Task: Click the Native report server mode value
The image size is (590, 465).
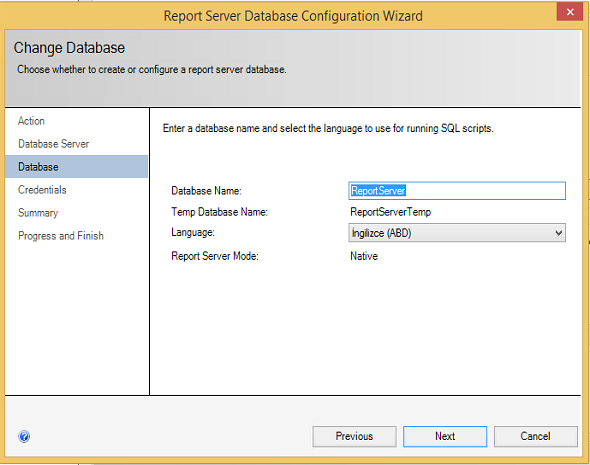Action: pyautogui.click(x=364, y=256)
